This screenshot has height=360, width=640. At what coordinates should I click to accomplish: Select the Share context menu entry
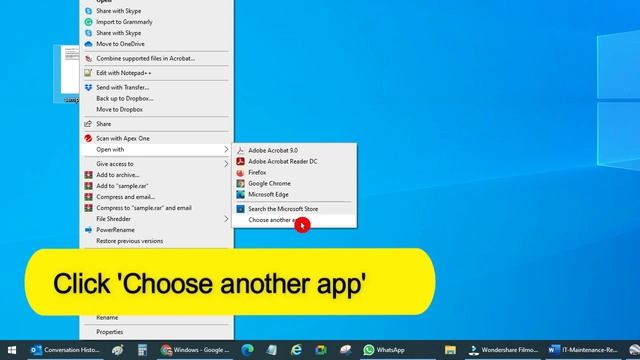157,124
